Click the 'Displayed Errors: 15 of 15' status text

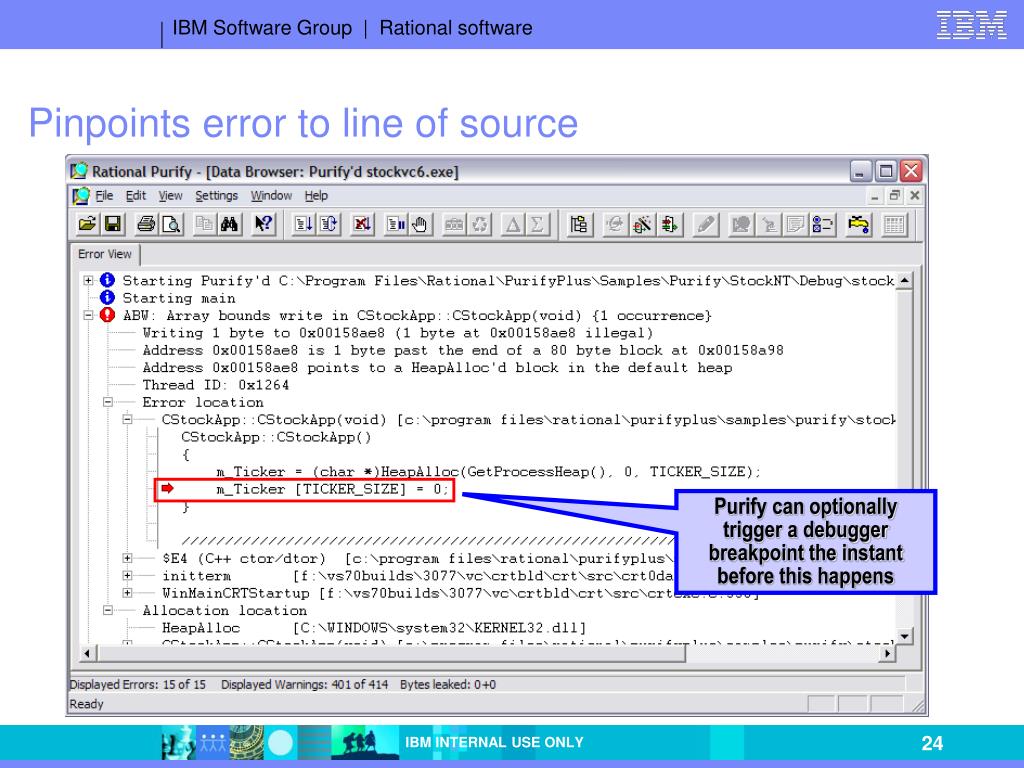[138, 684]
